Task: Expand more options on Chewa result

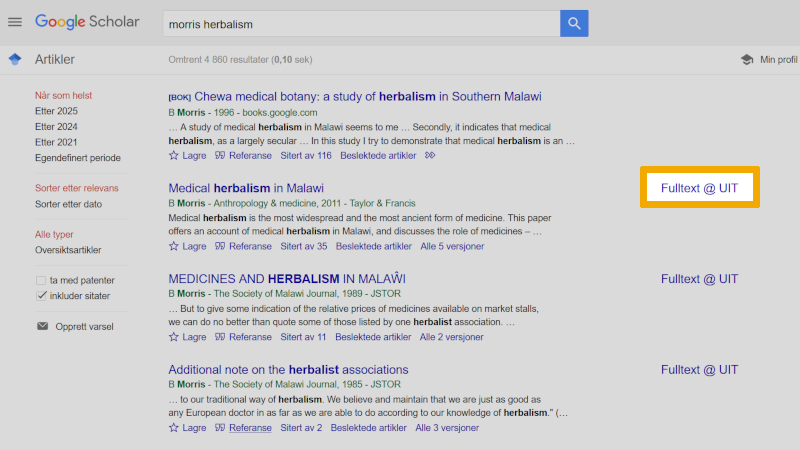Action: pos(430,156)
